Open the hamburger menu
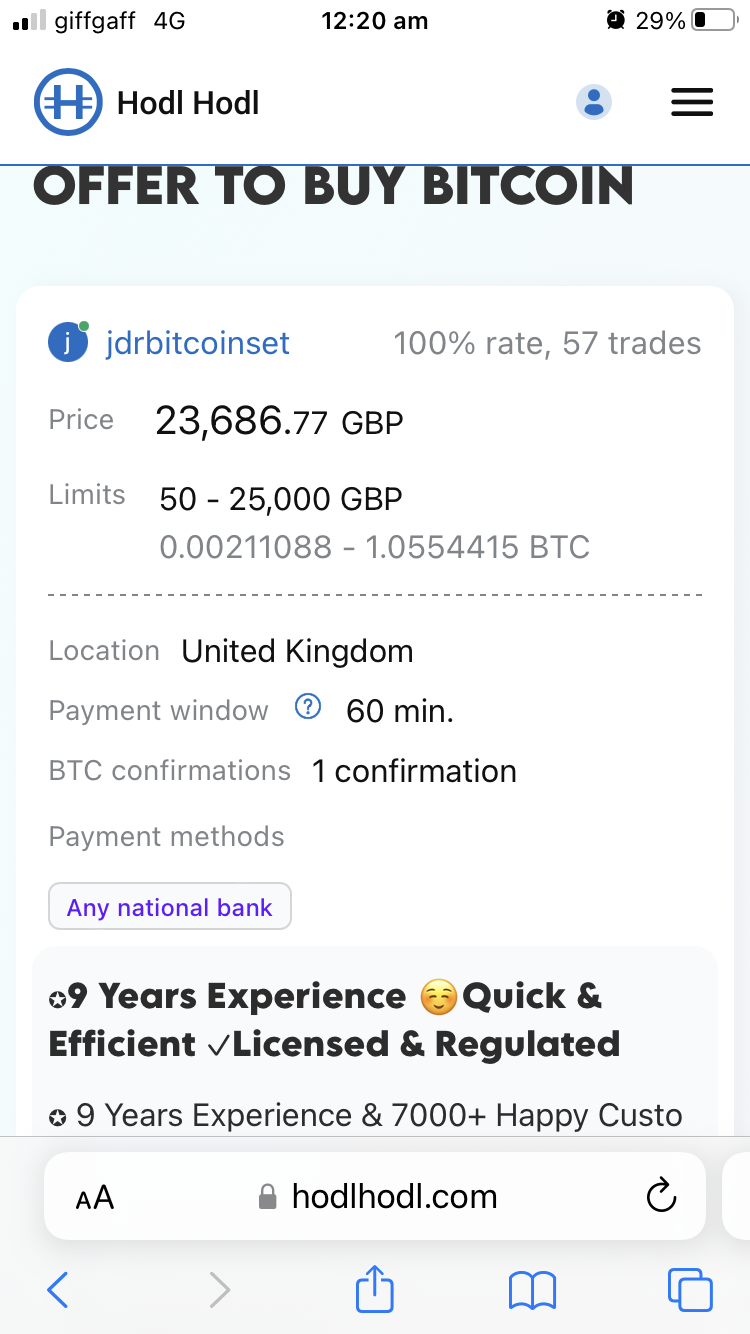 point(691,102)
